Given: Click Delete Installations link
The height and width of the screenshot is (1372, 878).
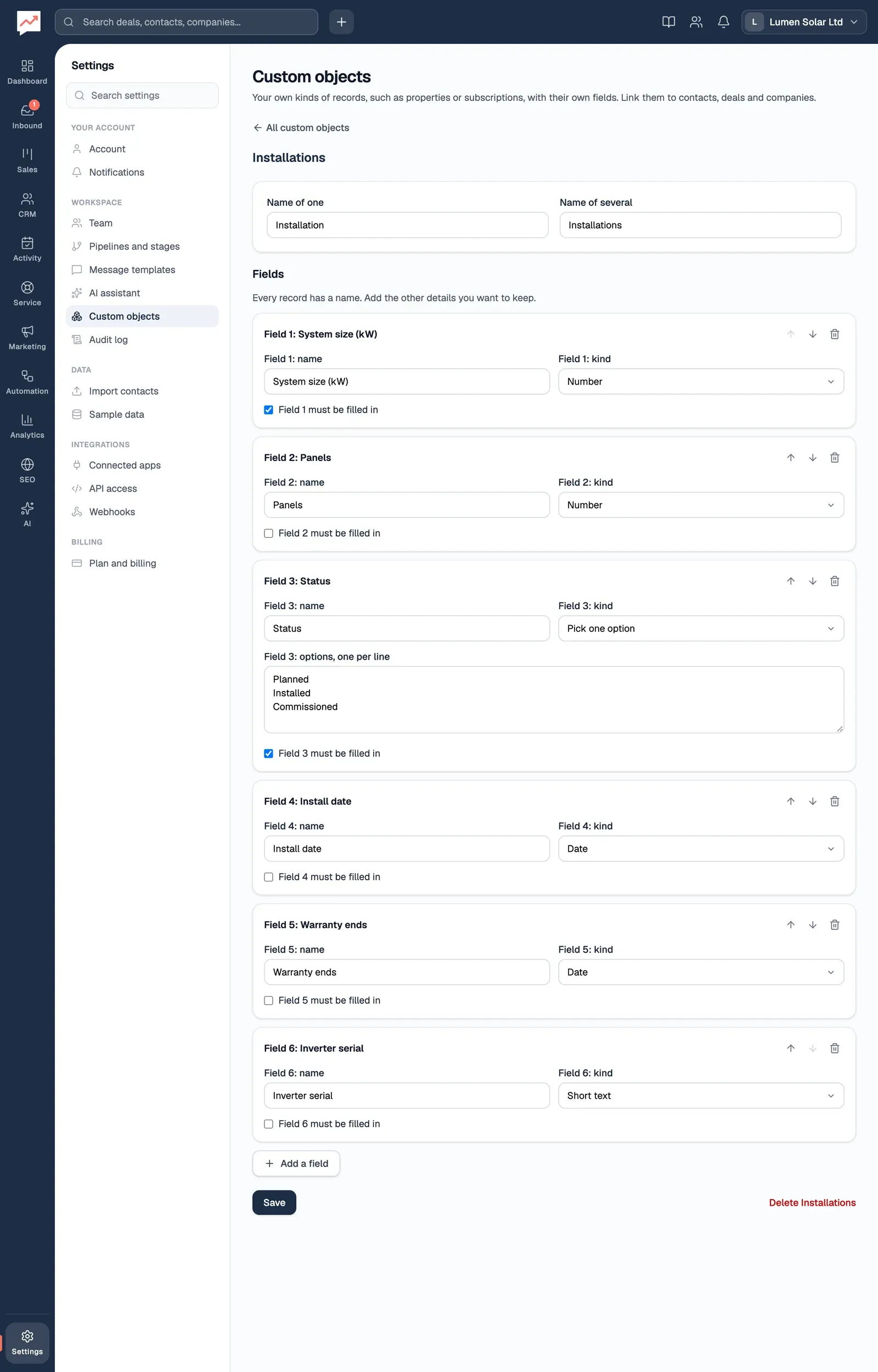Looking at the screenshot, I should pyautogui.click(x=812, y=1202).
